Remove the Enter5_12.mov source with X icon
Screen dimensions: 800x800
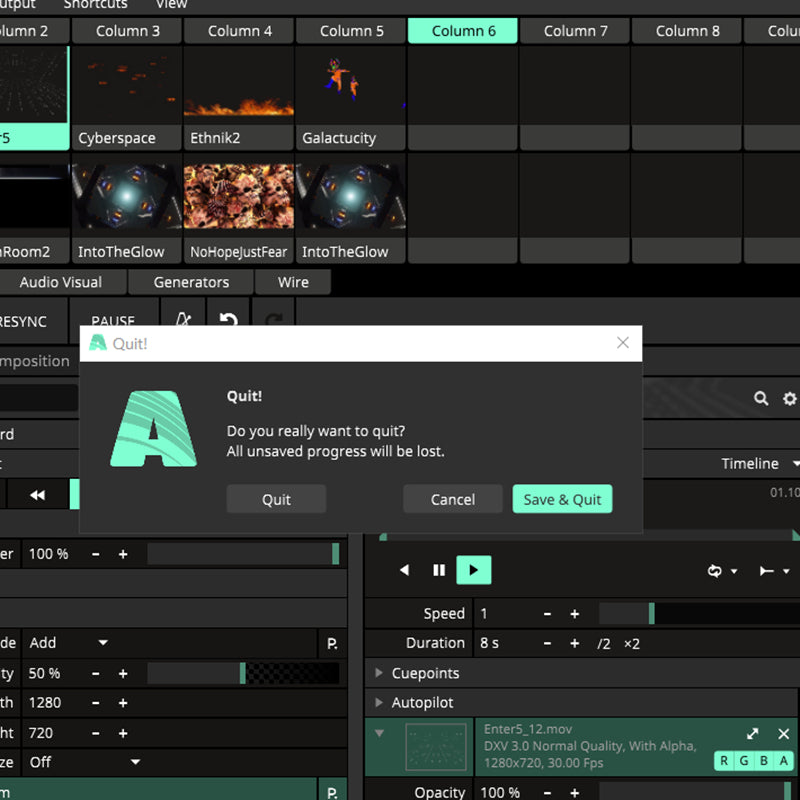click(784, 734)
